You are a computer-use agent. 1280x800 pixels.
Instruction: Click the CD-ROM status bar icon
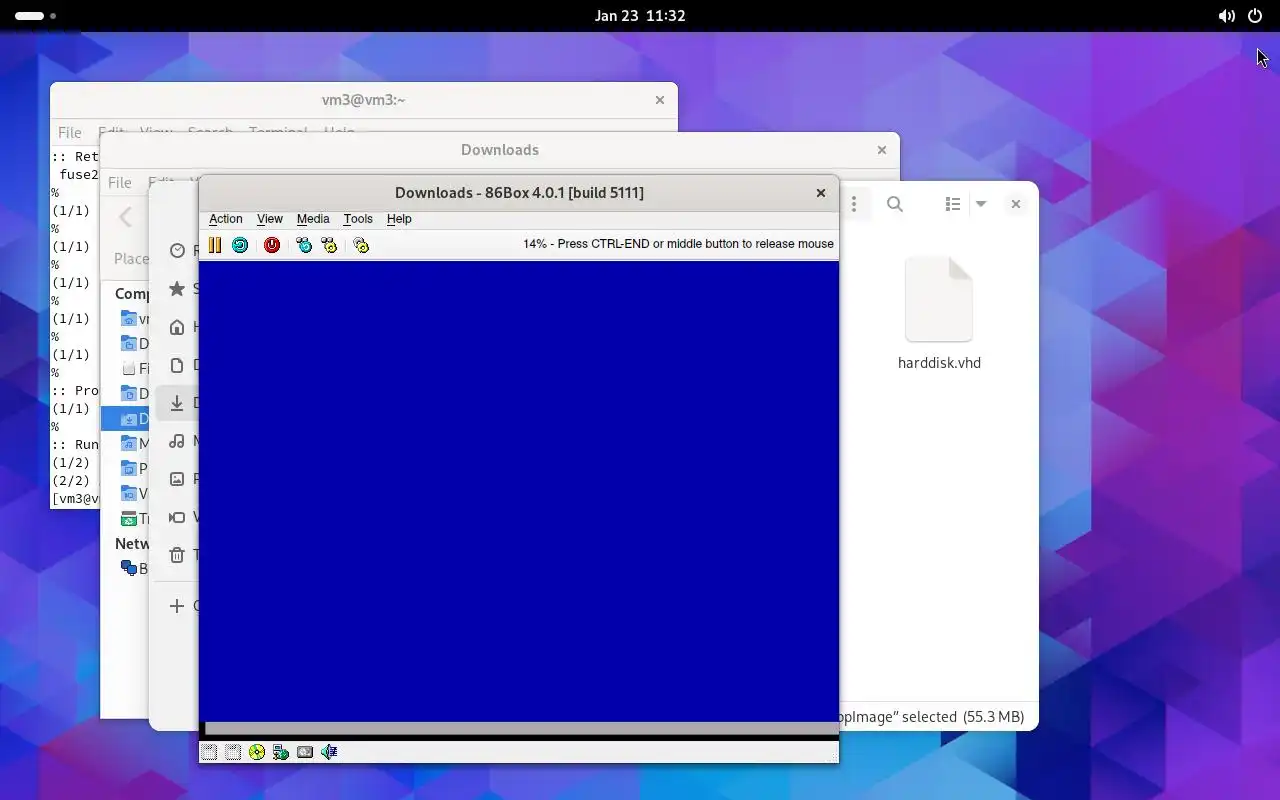(x=257, y=752)
